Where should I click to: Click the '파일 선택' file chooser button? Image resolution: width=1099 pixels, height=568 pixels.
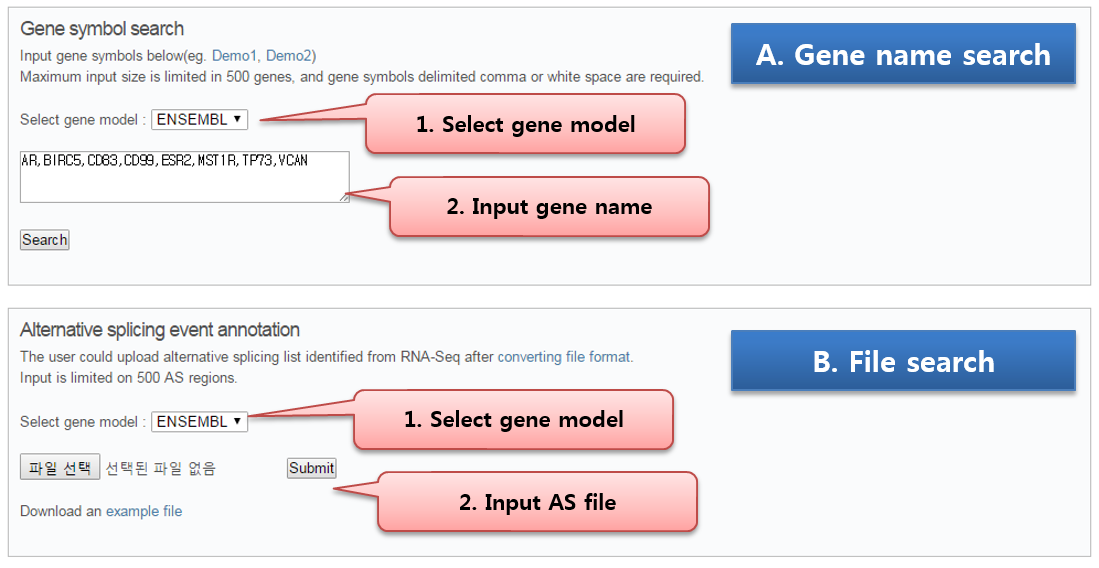(60, 468)
